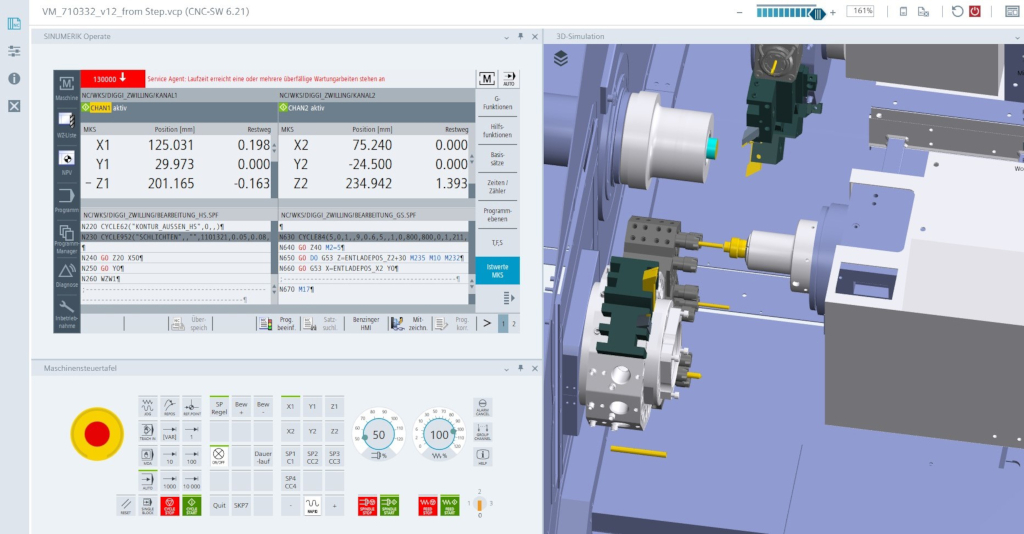This screenshot has width=1024, height=534.
Task: Click the T,F,S softkey
Action: pos(497,243)
